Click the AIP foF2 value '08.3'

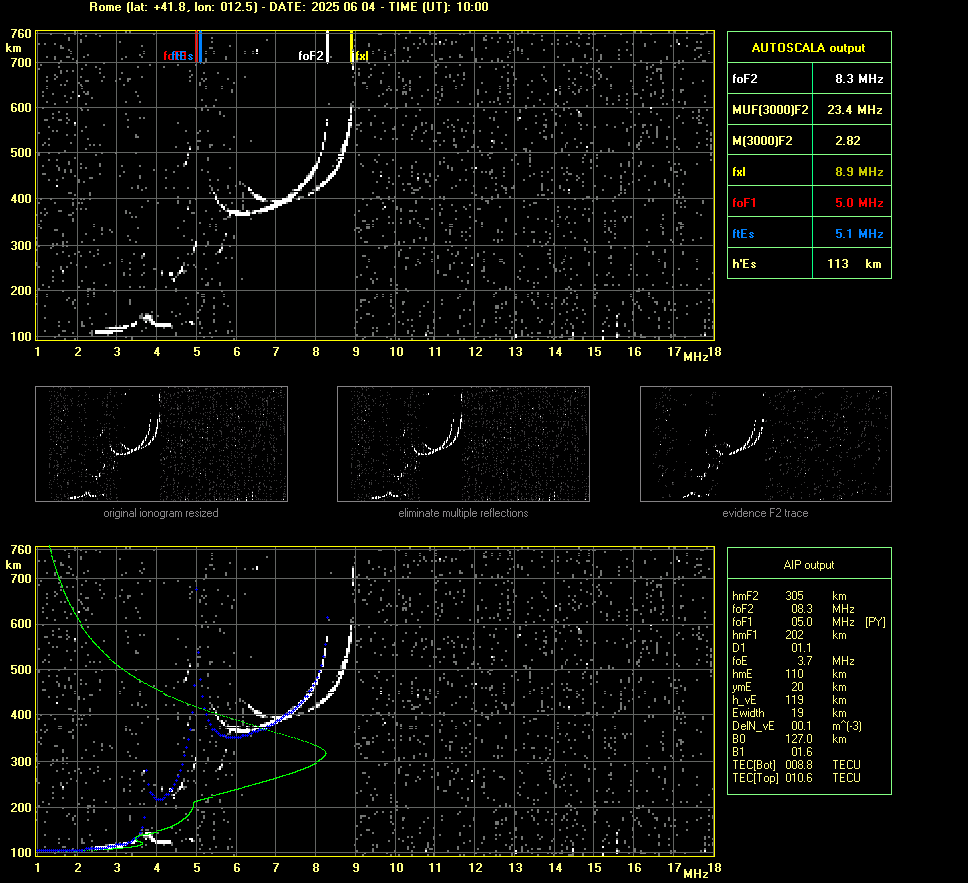[x=801, y=609]
